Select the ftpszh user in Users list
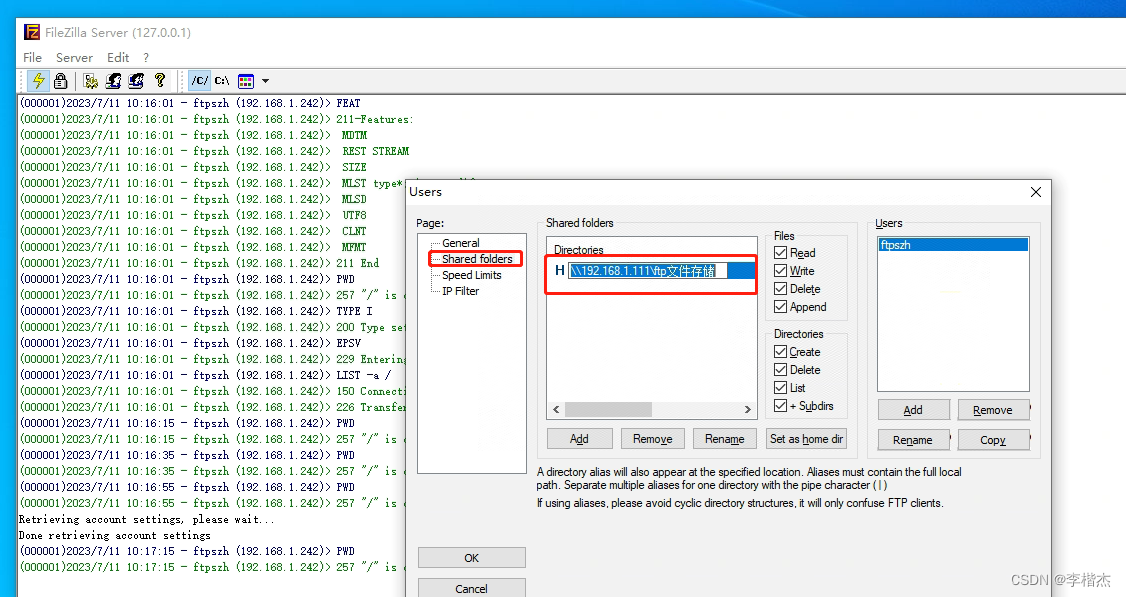Viewport: 1126px width, 597px height. tap(953, 245)
